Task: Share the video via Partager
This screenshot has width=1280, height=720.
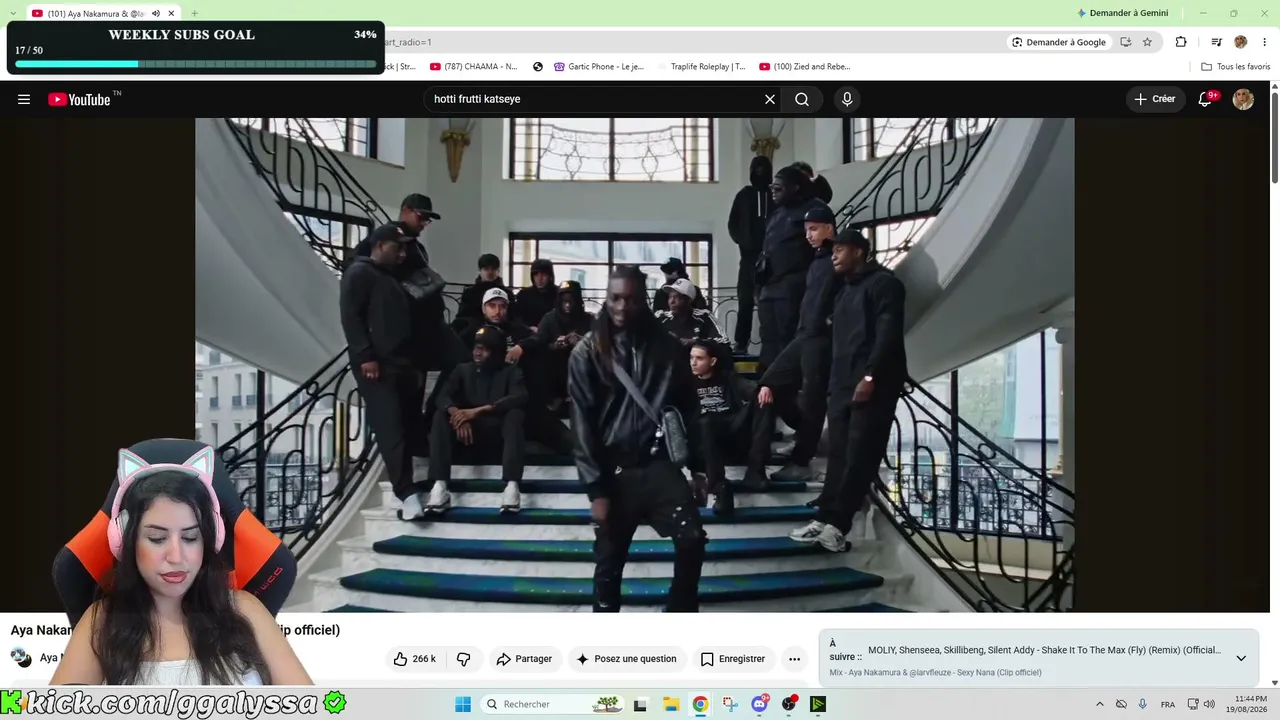Action: point(524,659)
